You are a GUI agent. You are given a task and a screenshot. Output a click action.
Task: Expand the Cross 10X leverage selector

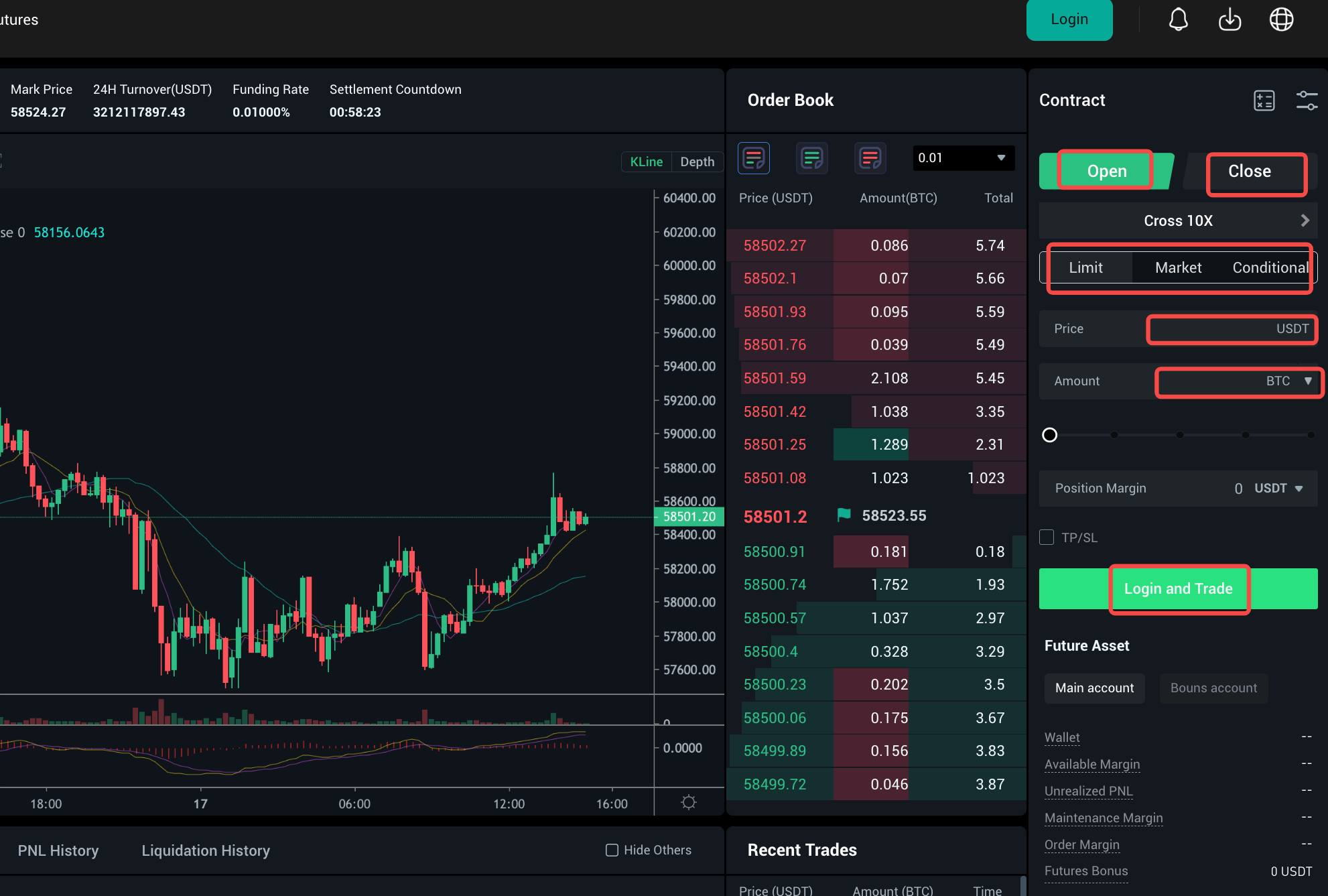(x=1178, y=220)
